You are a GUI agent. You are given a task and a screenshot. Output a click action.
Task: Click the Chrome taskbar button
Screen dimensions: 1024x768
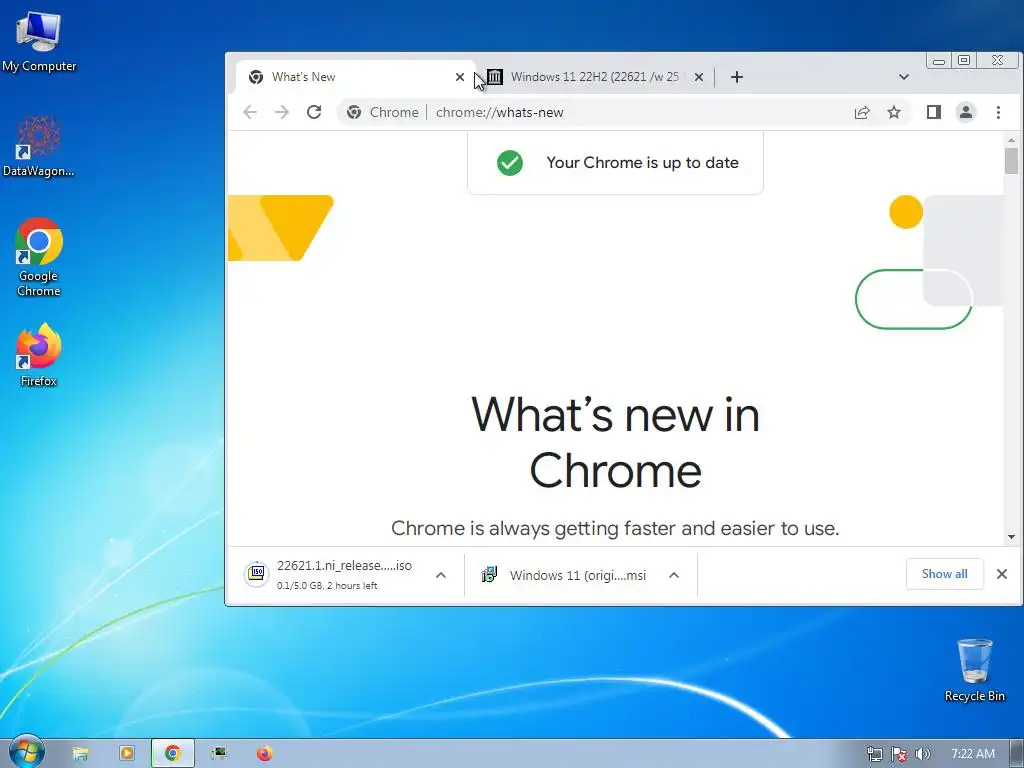pyautogui.click(x=172, y=754)
